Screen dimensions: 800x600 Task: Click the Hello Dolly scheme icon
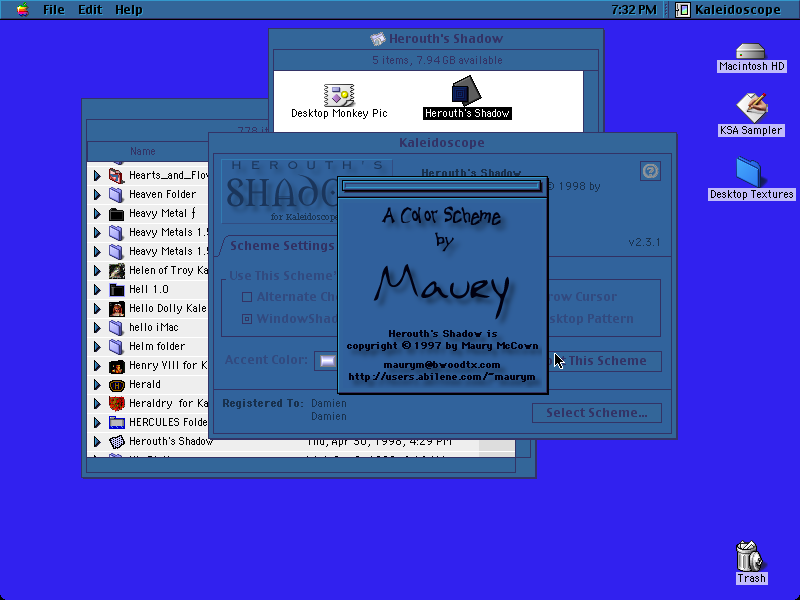(x=116, y=308)
